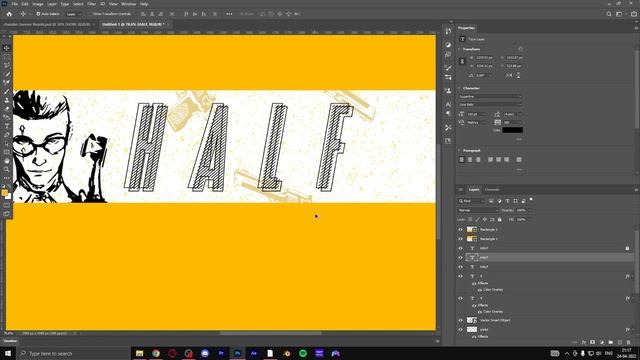Viewport: 640px width, 360px height.
Task: Open the Window menu
Action: [x=128, y=4]
